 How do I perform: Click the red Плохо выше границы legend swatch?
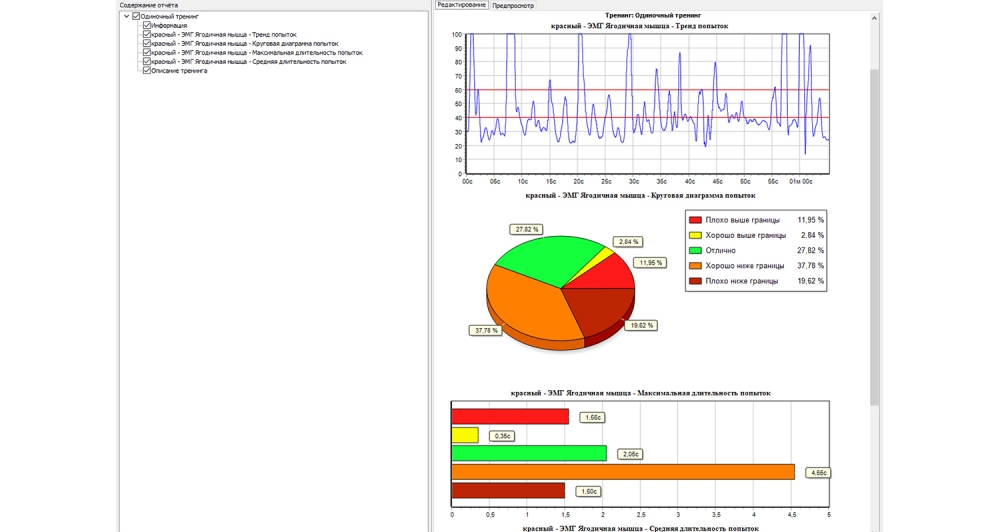point(696,220)
